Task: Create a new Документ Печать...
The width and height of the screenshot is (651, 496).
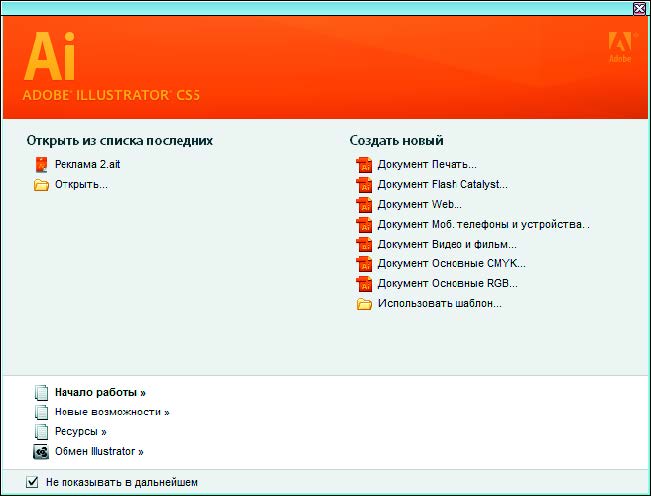Action: [427, 164]
